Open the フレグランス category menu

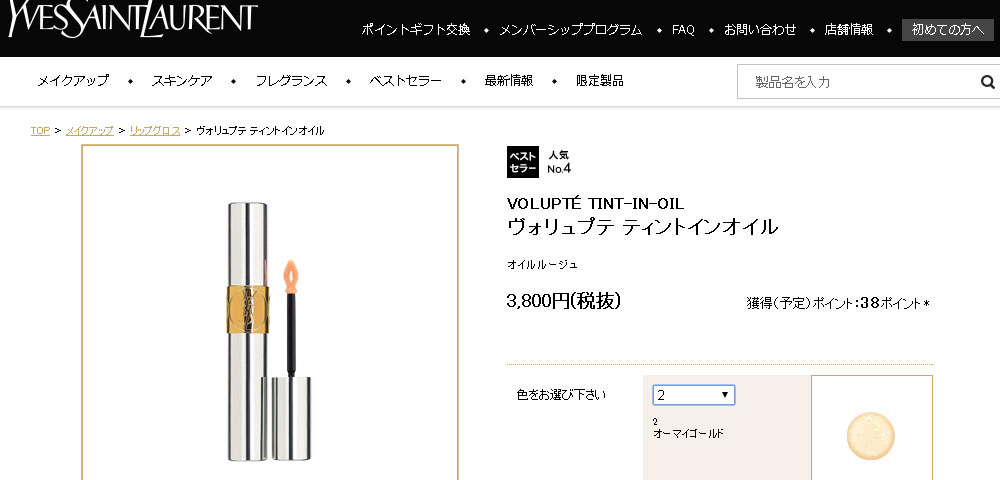pyautogui.click(x=291, y=81)
